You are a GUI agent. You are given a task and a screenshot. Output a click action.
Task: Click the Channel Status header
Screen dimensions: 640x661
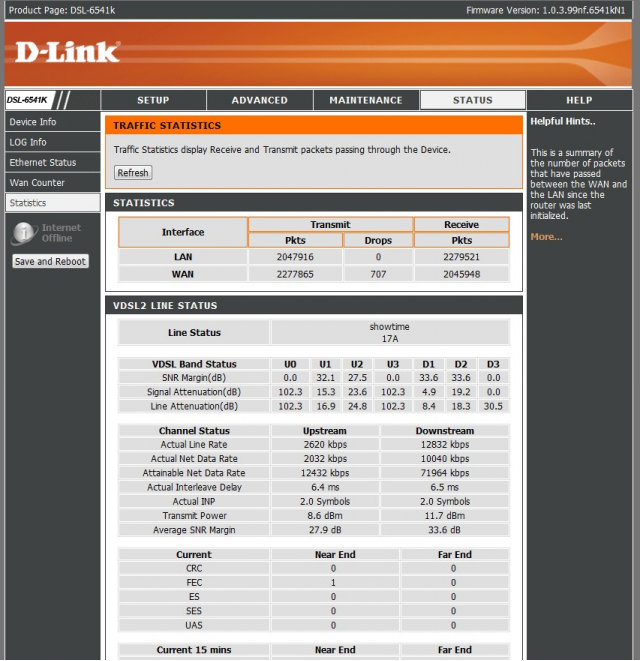click(x=194, y=431)
